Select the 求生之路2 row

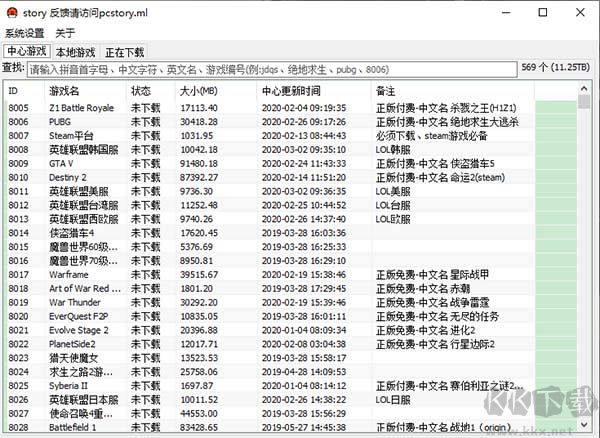(x=269, y=372)
